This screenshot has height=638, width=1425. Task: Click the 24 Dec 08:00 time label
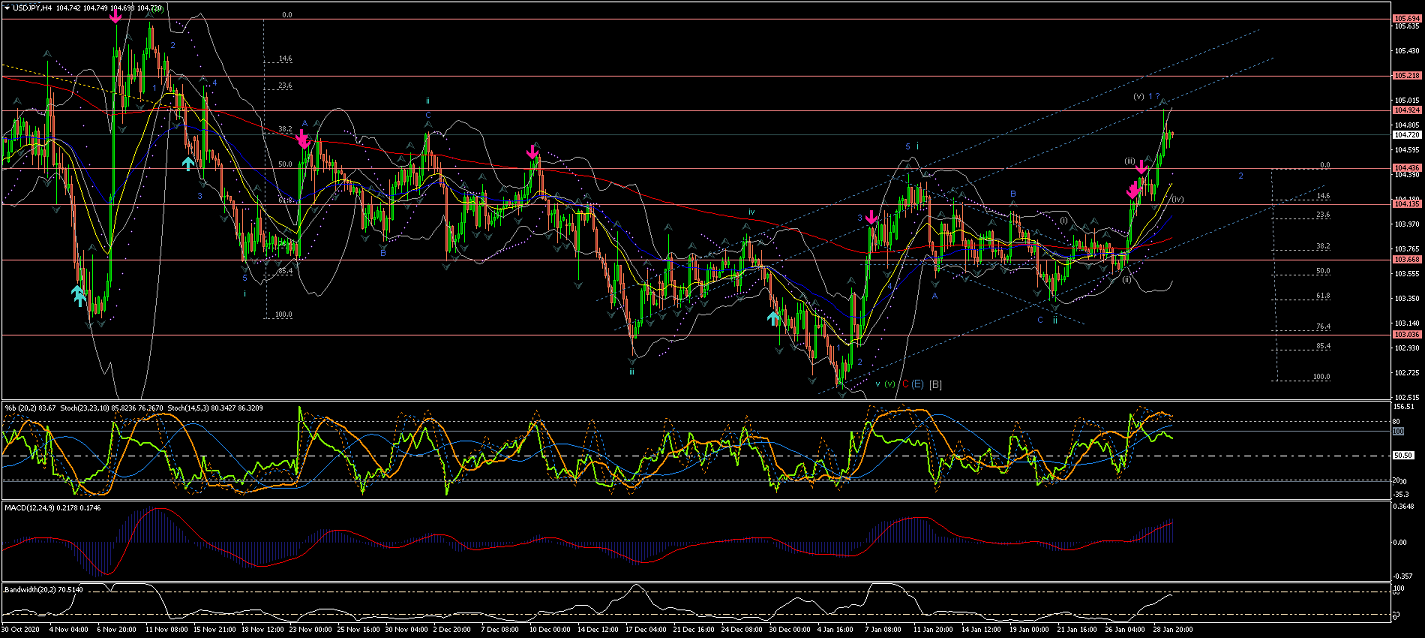pos(742,631)
